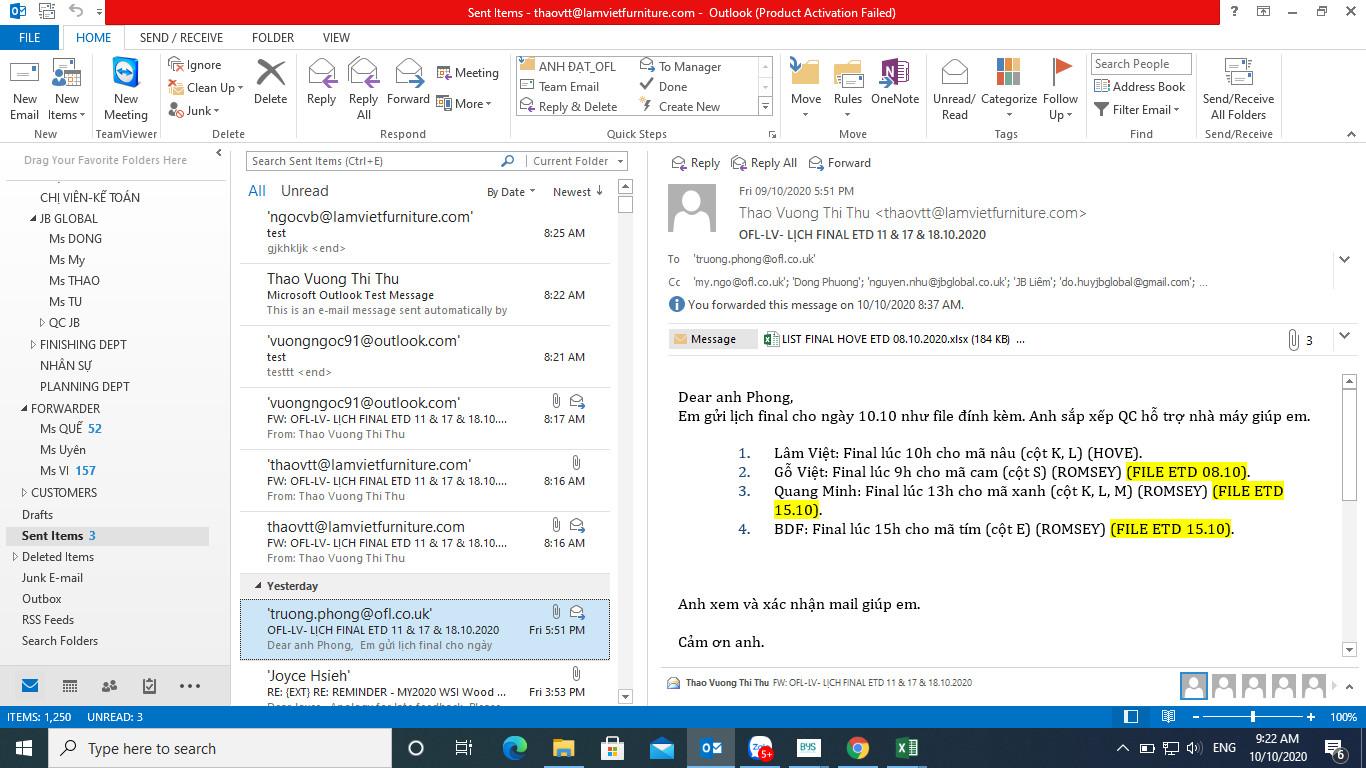Open Microsoft Edge from the taskbar
1366x768 pixels.
tap(514, 748)
